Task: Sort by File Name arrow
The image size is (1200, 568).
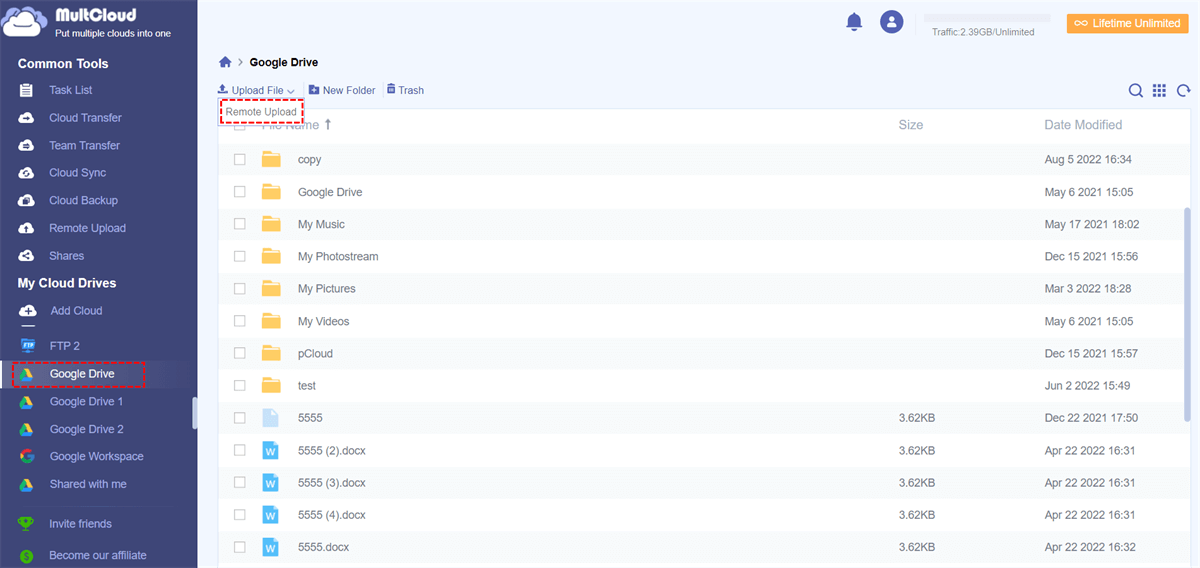Action: point(328,124)
